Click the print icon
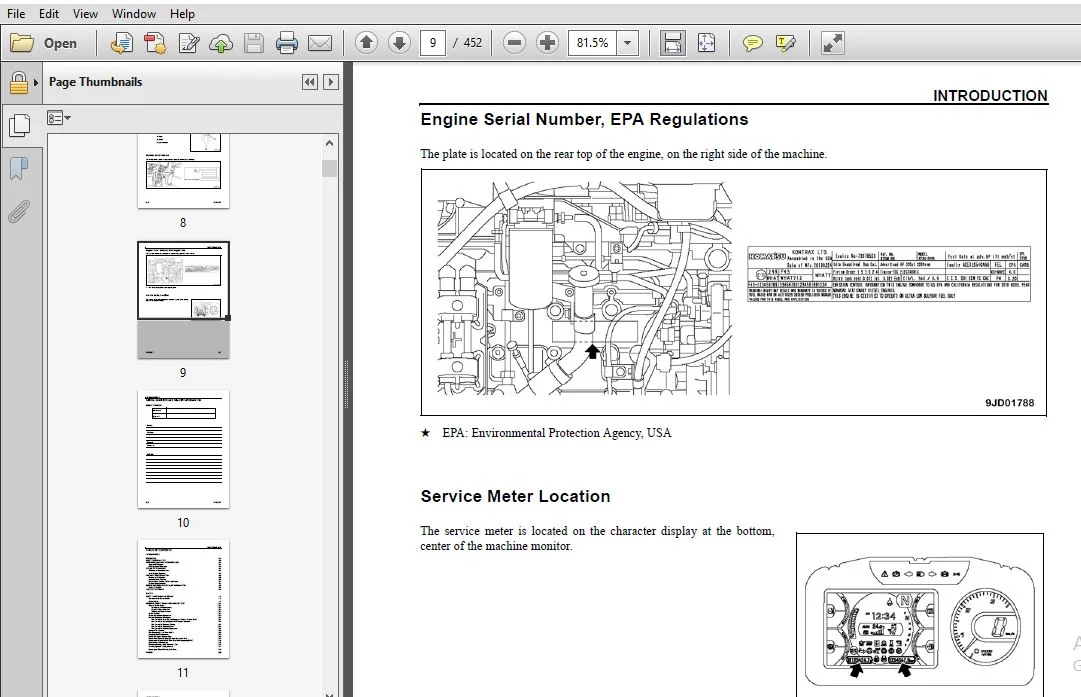 287,43
